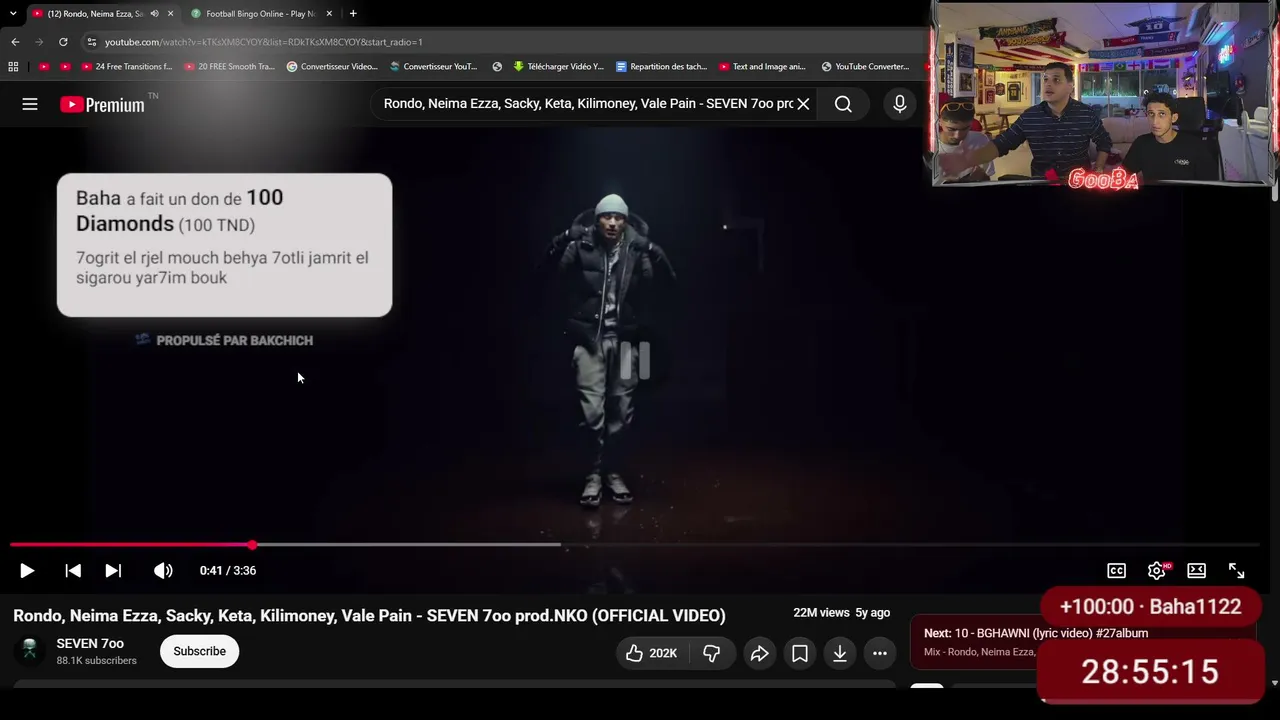Download the video with the arrow icon
This screenshot has width=1280, height=720.
840,653
